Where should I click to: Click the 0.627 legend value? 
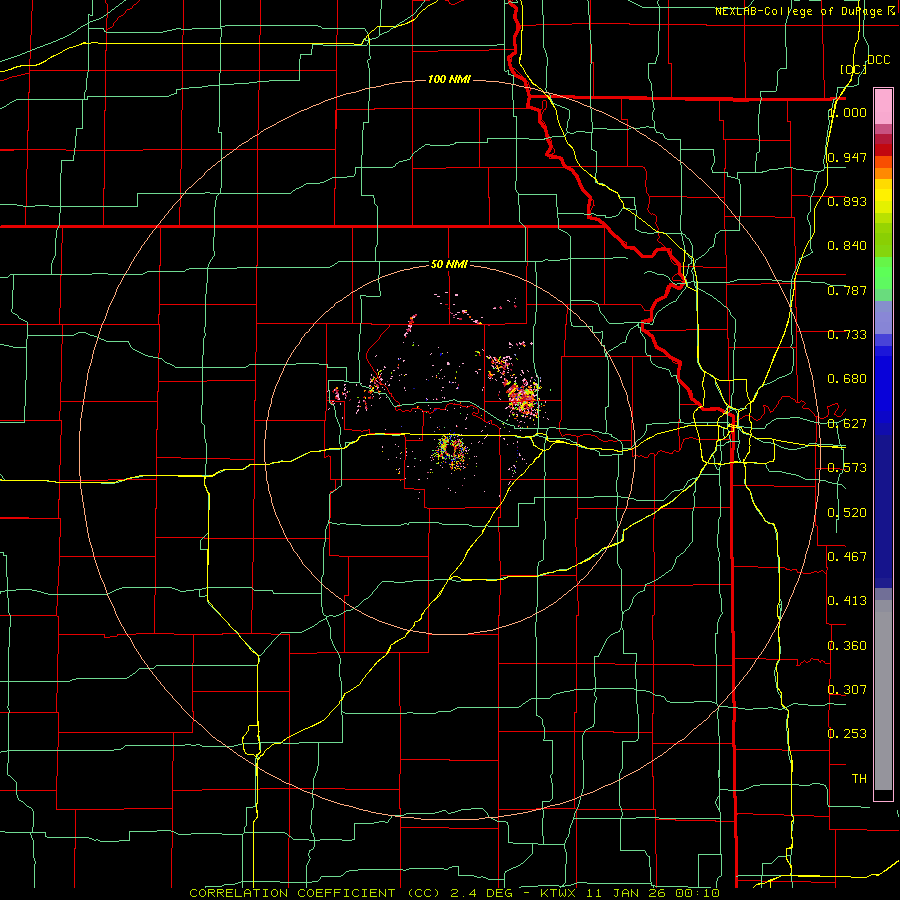click(847, 424)
